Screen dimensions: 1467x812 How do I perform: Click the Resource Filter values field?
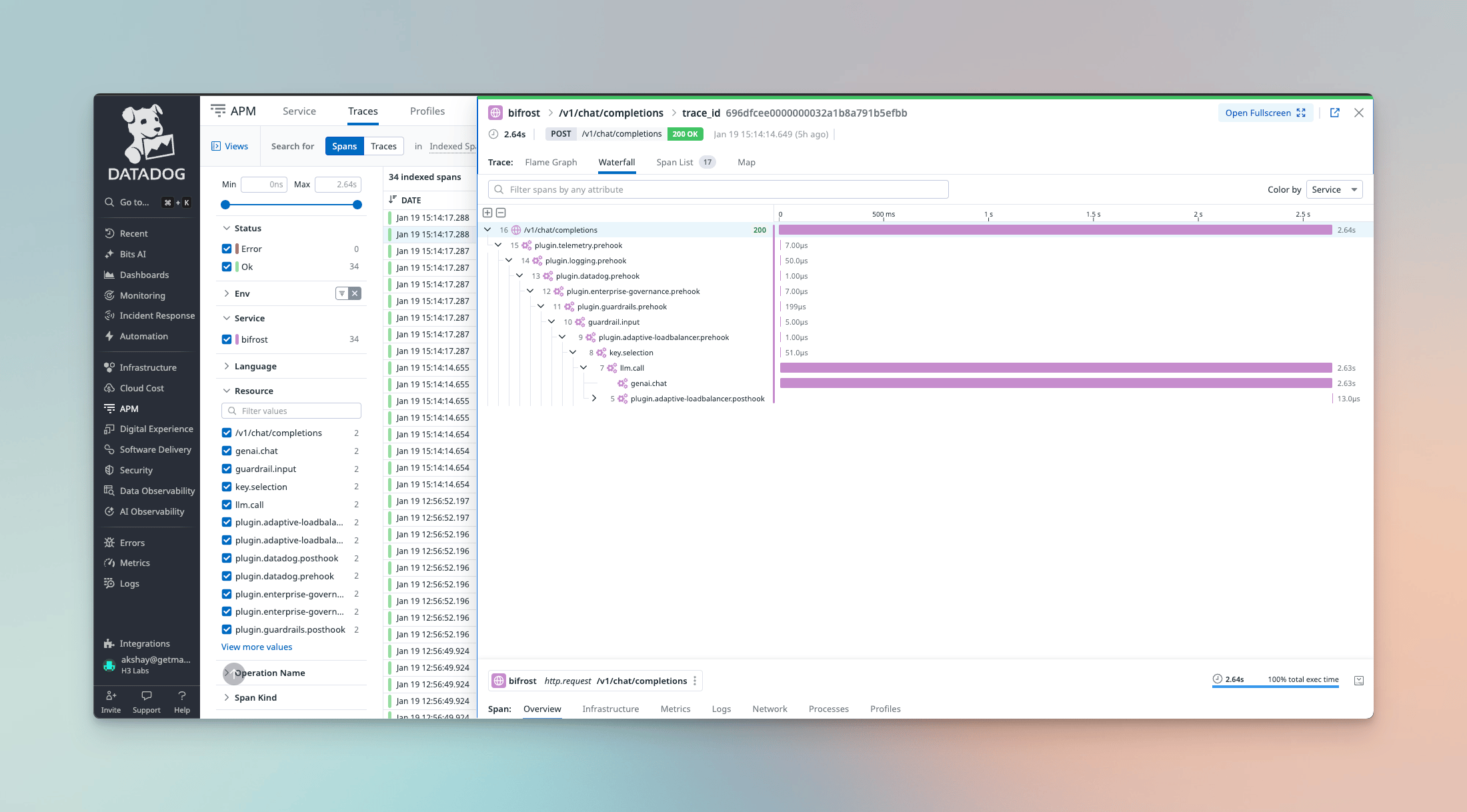[291, 411]
